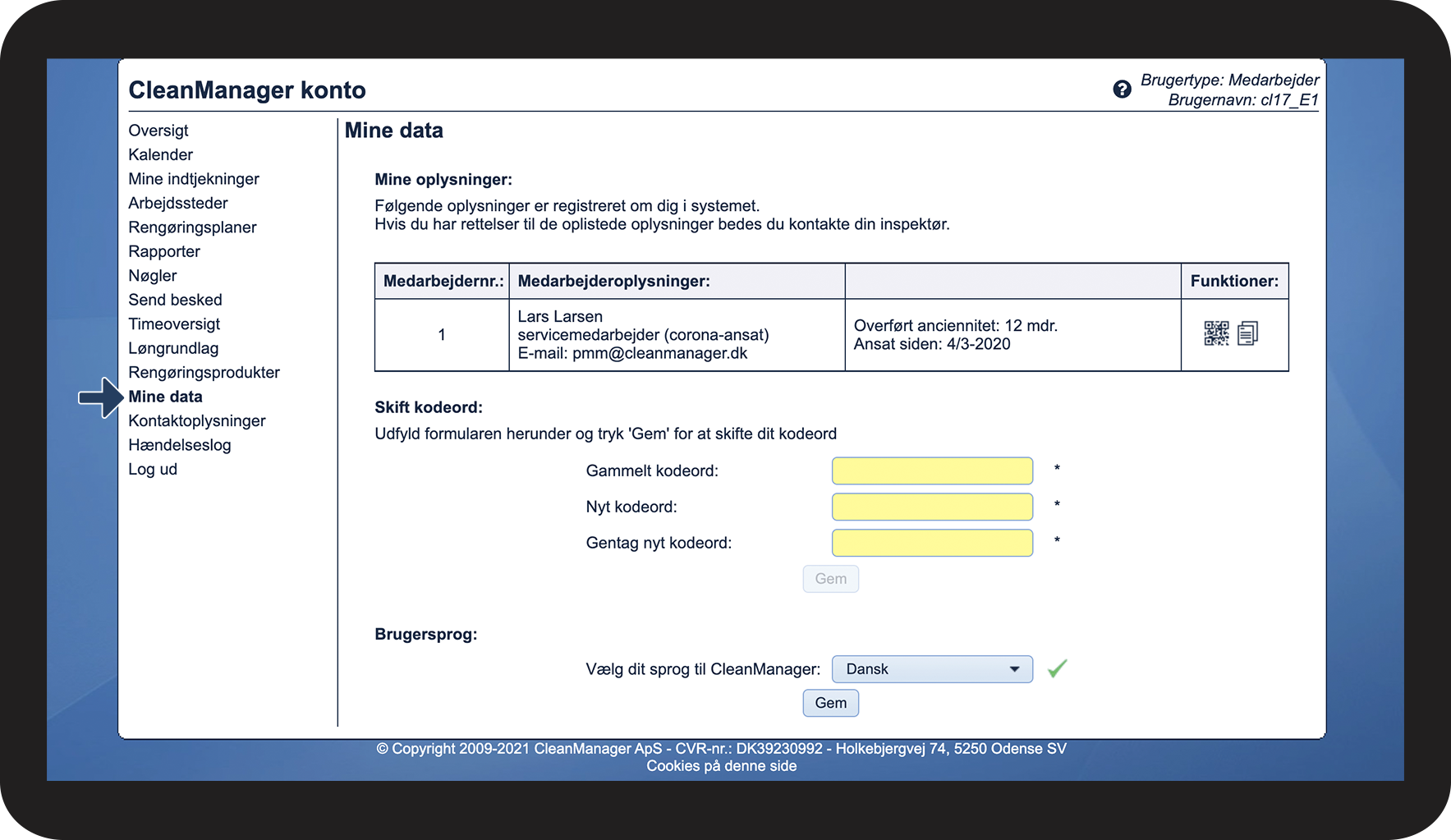The image size is (1451, 840).
Task: Click Log ud to sign out
Action: 153,470
